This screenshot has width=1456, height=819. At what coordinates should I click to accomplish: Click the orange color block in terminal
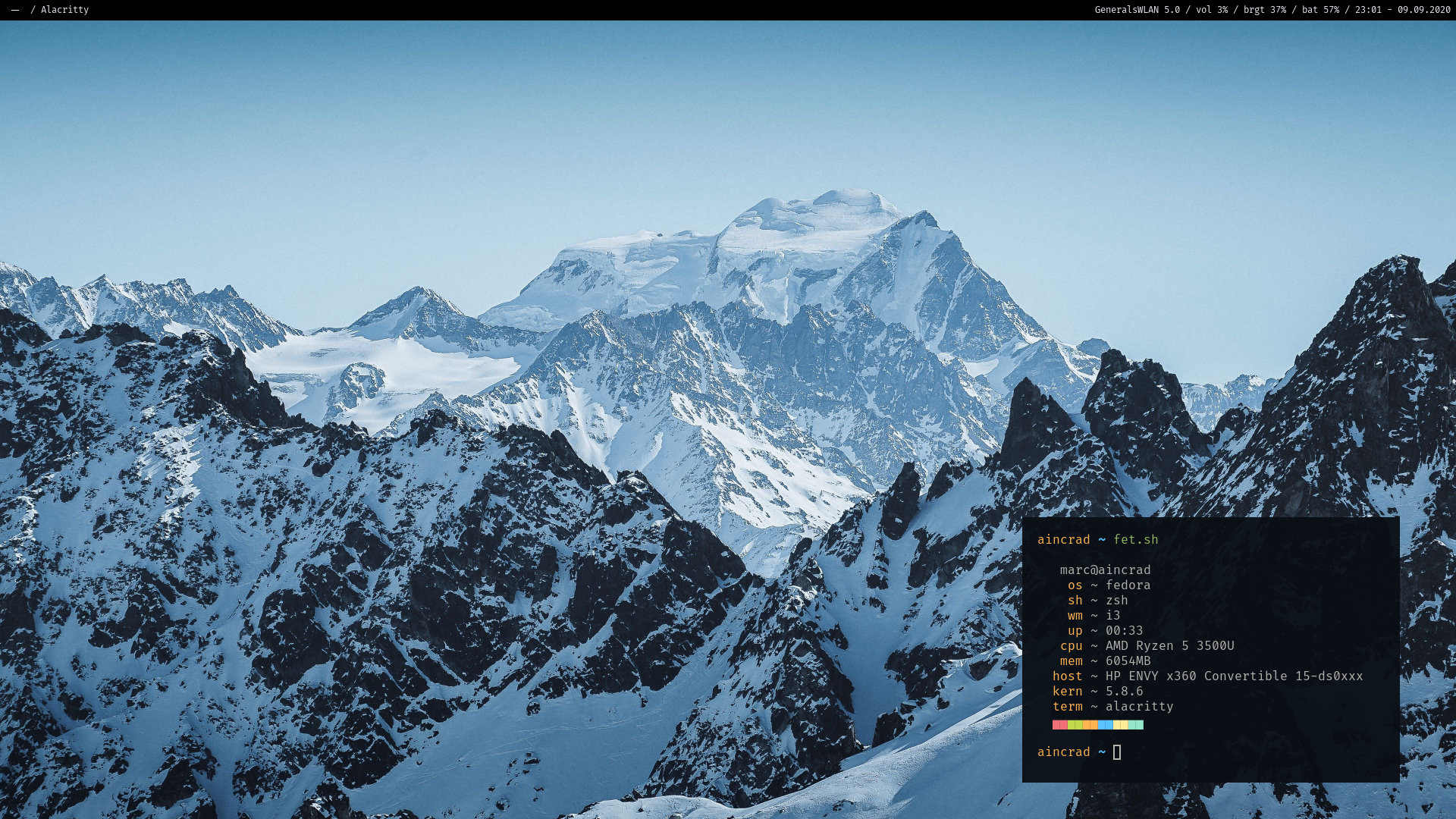(1090, 725)
